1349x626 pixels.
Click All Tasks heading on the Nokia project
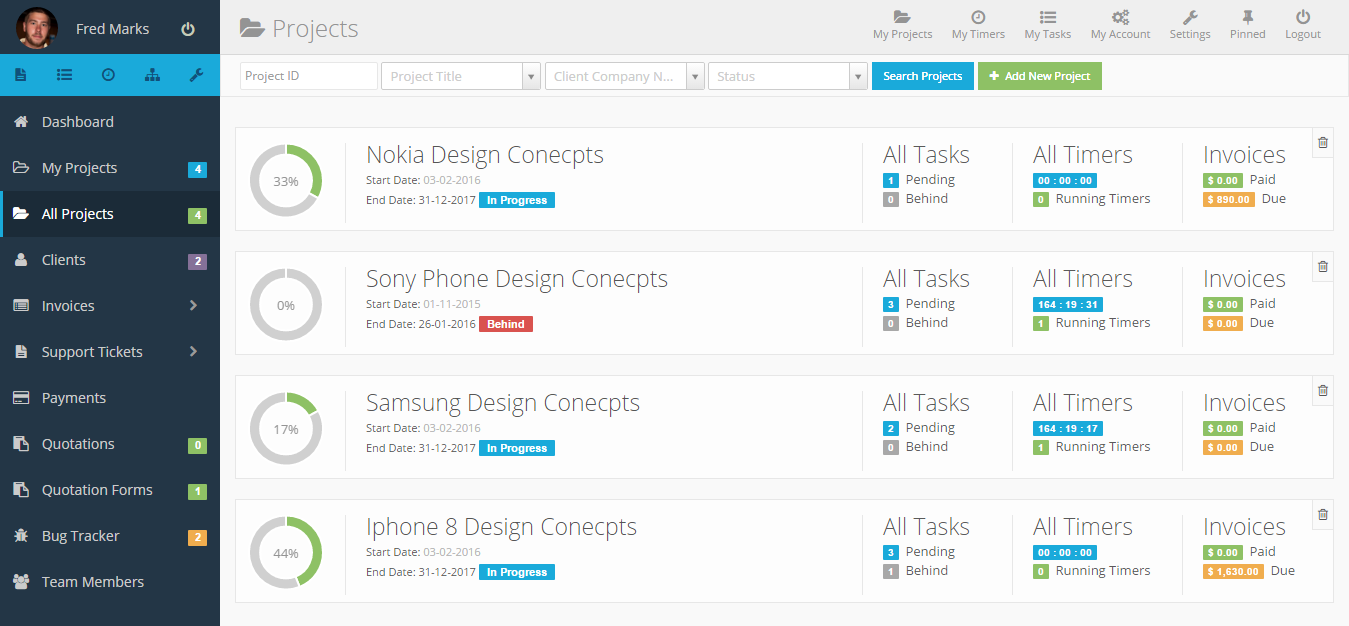[x=926, y=155]
